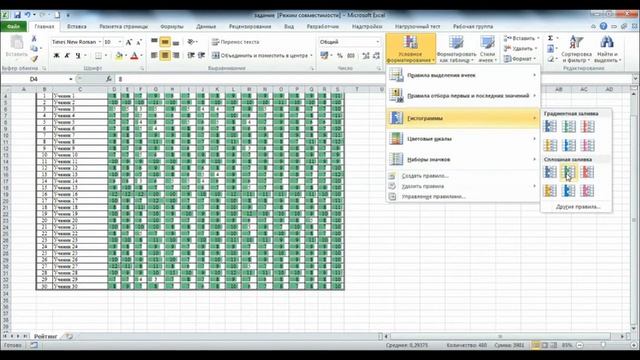Viewport: 640px width, 360px height.
Task: Apply percent style format
Action: pyautogui.click(x=340, y=56)
